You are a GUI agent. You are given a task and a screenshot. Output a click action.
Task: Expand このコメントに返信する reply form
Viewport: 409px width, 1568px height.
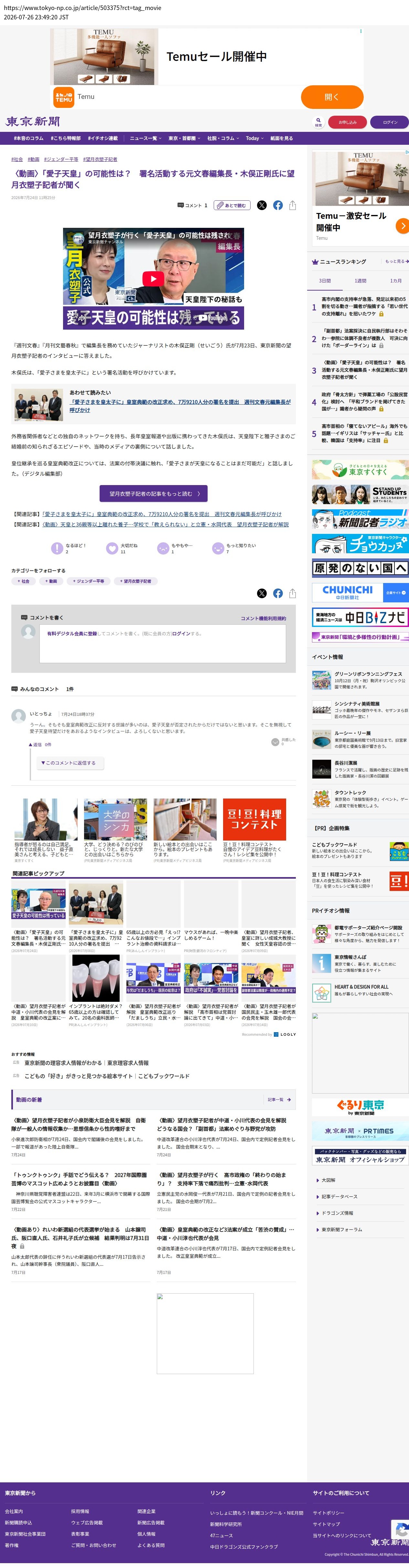[70, 763]
